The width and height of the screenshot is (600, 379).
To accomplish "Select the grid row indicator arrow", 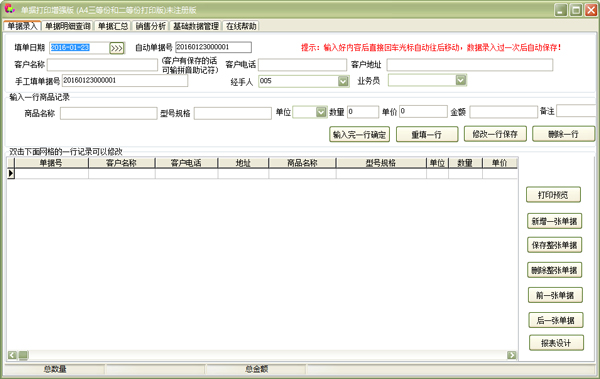I will coord(11,173).
